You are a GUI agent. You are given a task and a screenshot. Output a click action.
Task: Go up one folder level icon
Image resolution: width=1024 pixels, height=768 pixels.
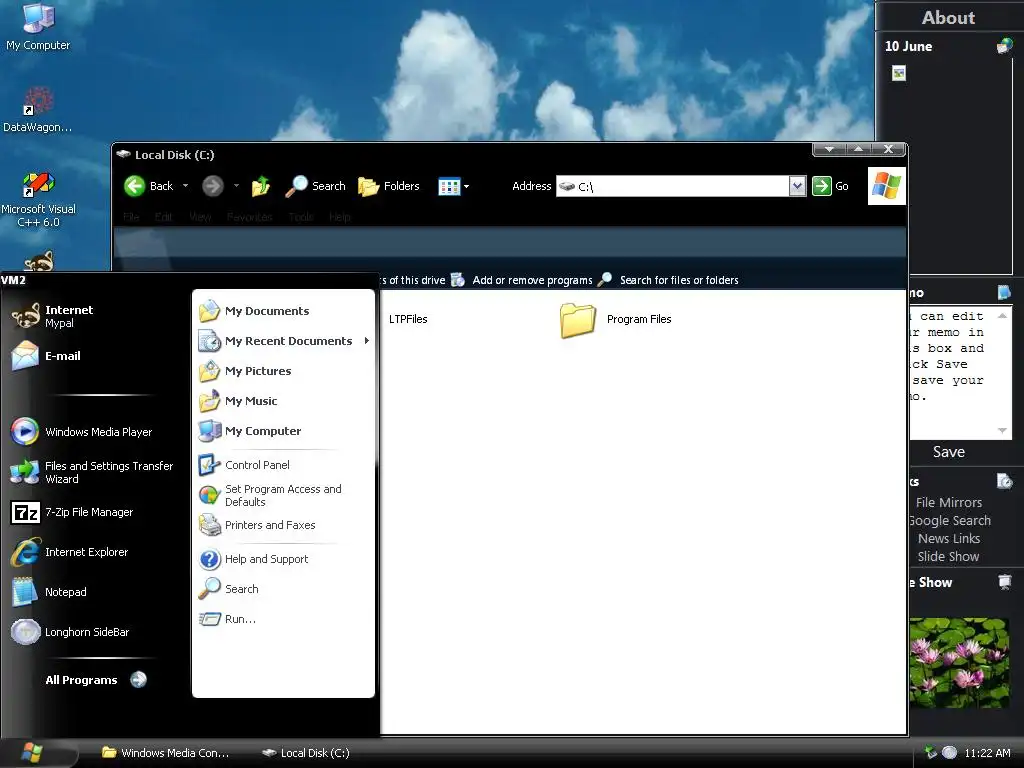[261, 186]
